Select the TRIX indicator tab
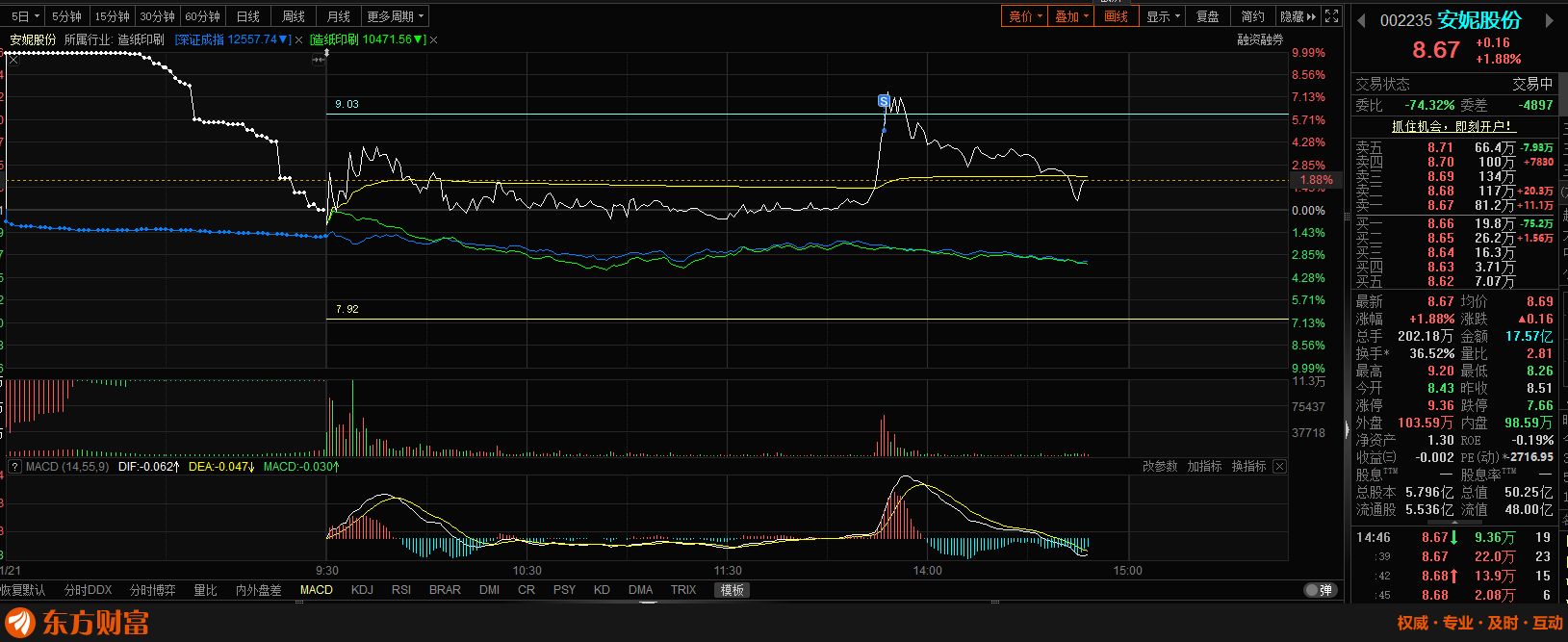Screen dimensions: 1568x642 [x=683, y=590]
